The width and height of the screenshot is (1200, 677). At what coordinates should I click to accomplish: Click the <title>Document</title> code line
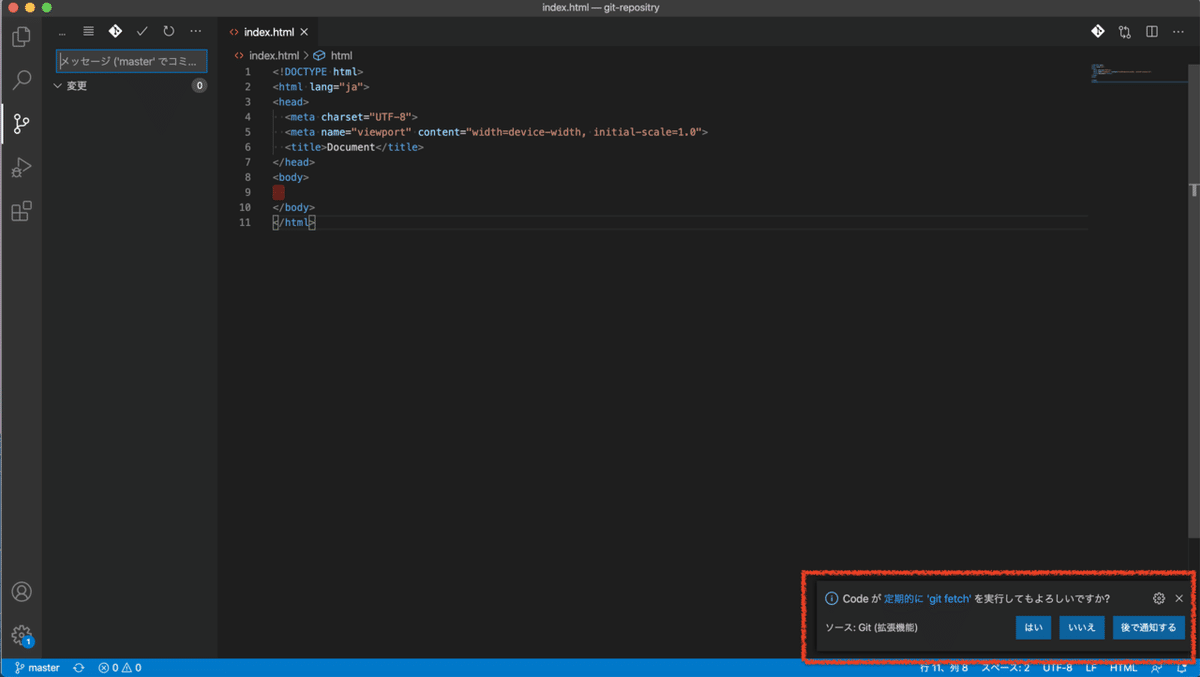coord(354,147)
